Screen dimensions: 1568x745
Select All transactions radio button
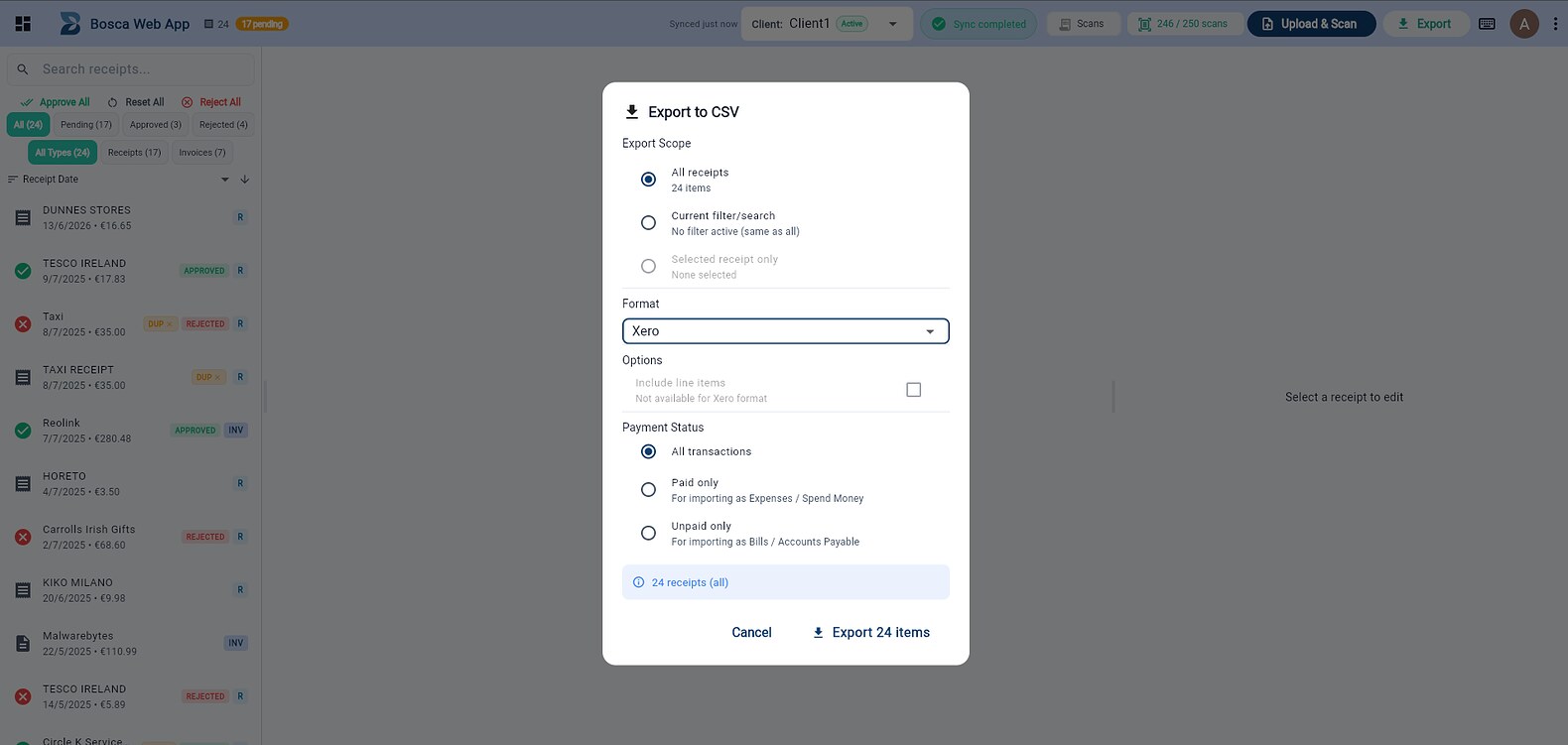coord(648,451)
